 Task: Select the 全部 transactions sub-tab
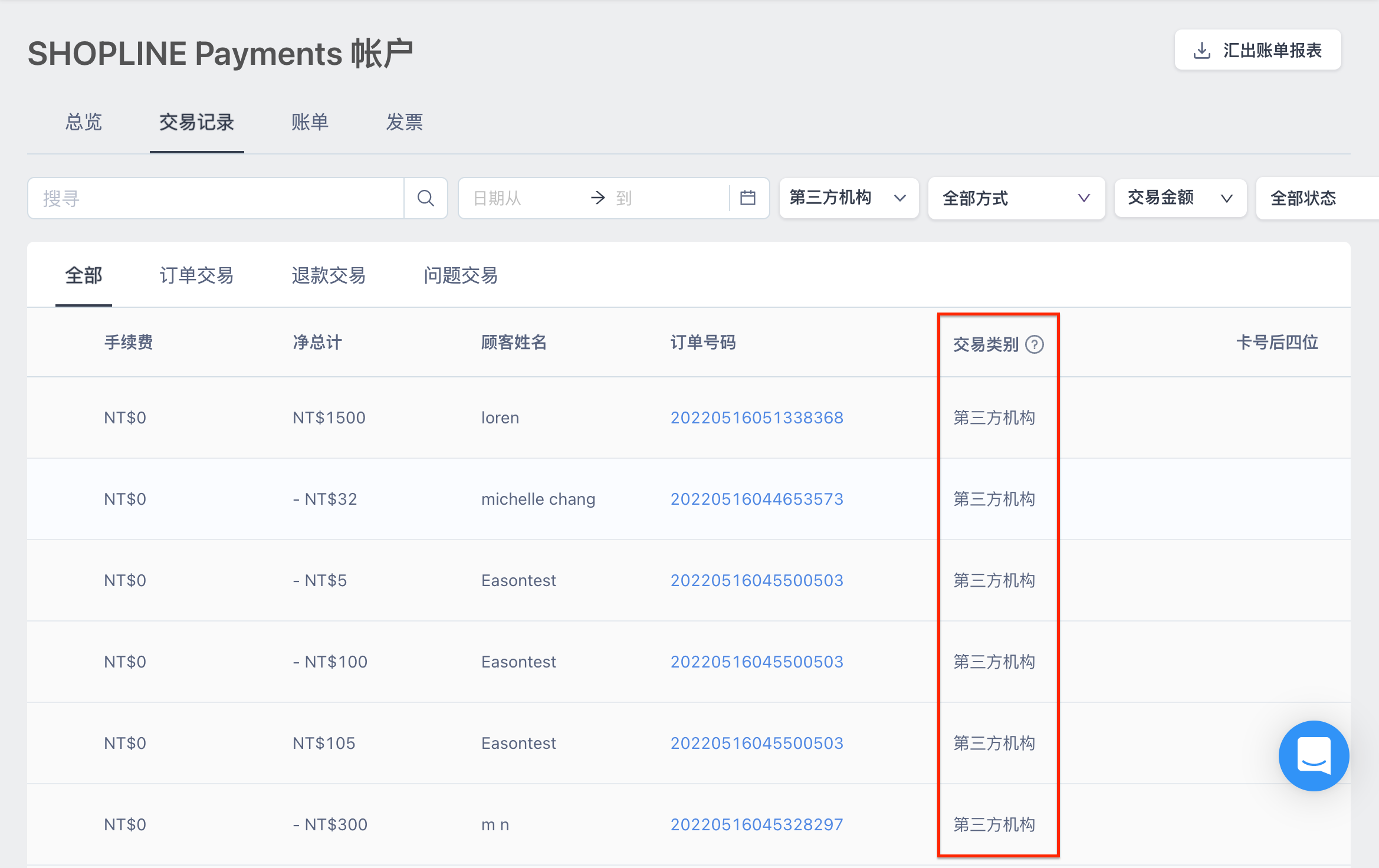point(84,275)
